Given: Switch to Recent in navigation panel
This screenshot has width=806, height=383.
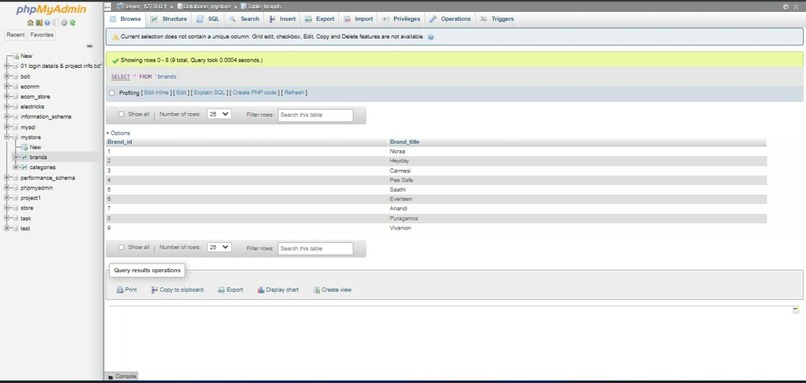Looking at the screenshot, I should (x=15, y=35).
